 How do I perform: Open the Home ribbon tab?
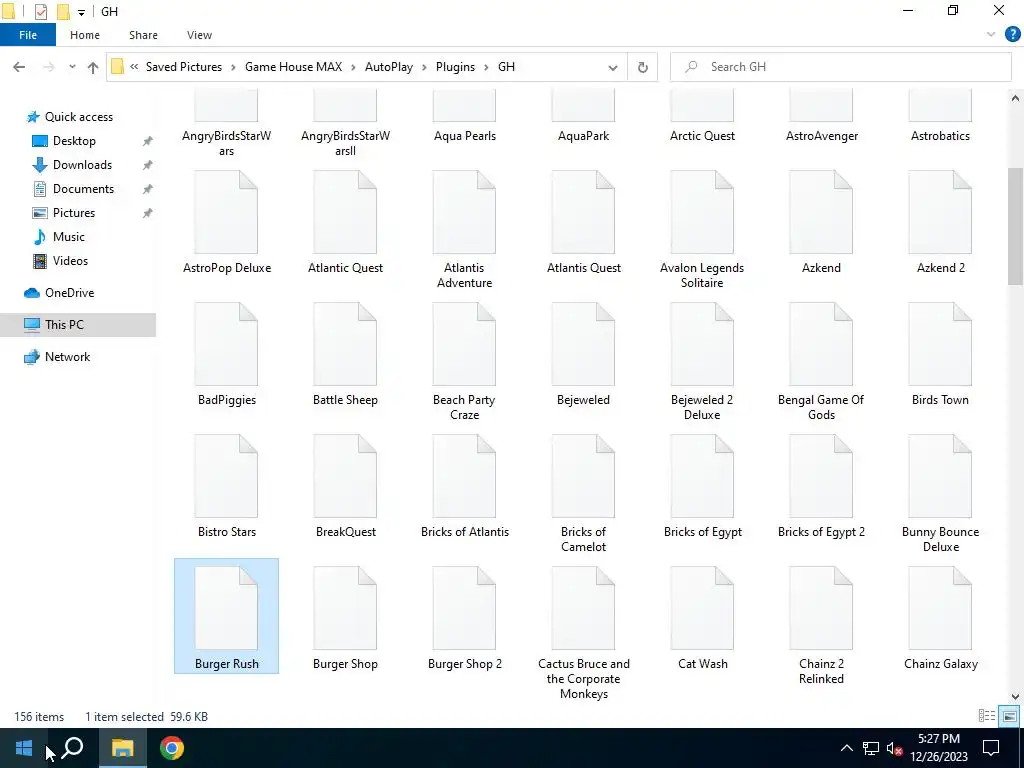85,35
